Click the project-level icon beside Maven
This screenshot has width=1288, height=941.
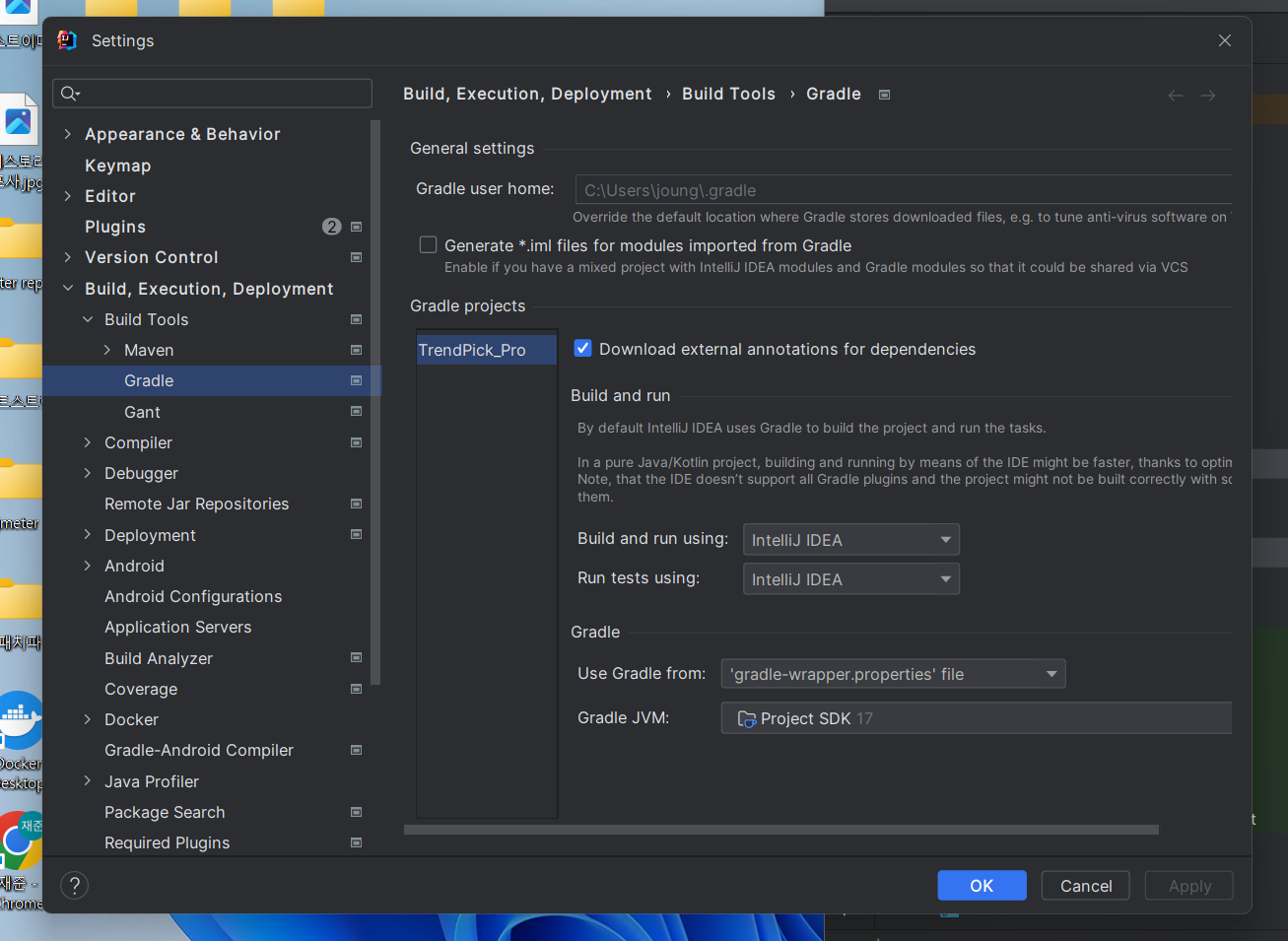point(357,350)
